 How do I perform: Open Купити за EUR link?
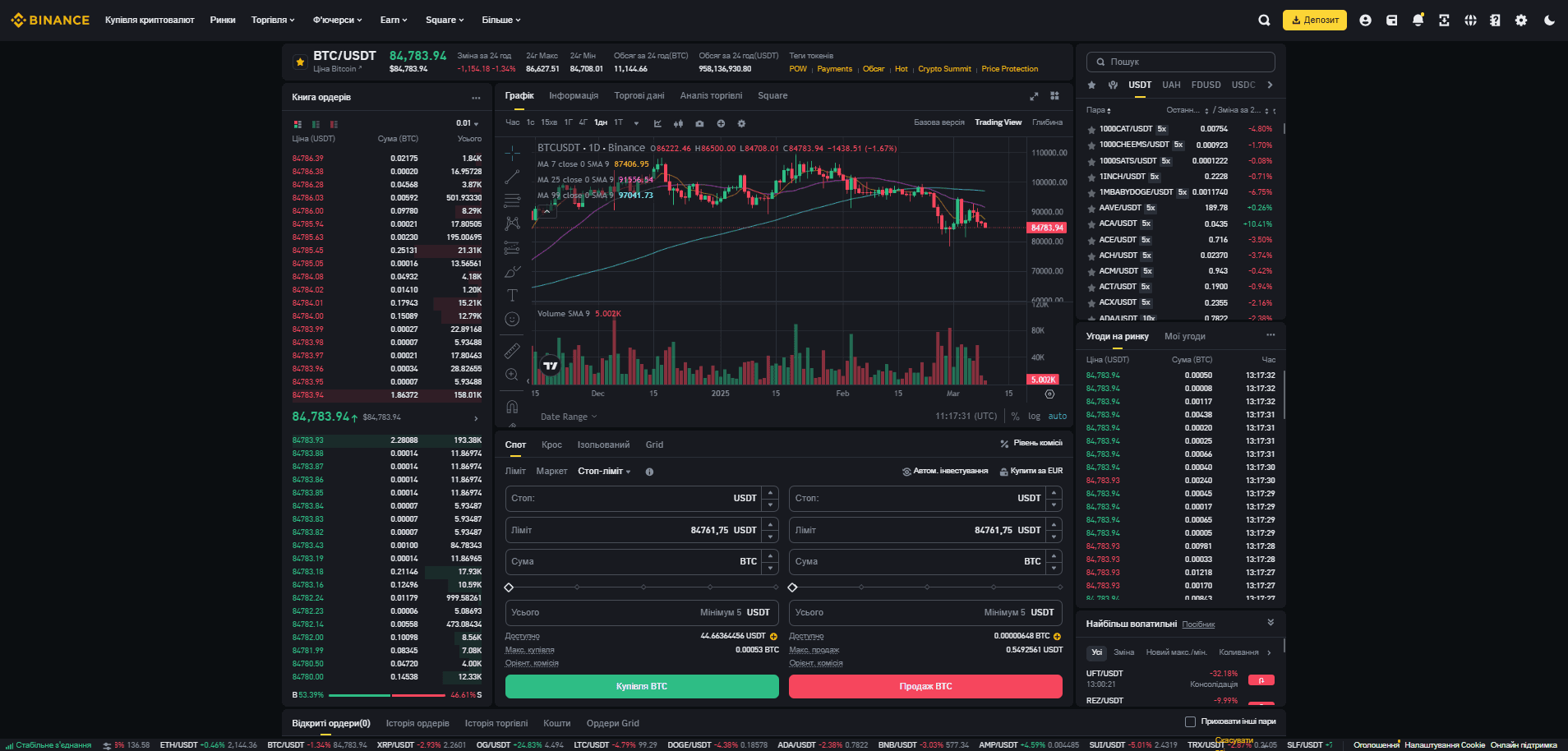click(1031, 471)
